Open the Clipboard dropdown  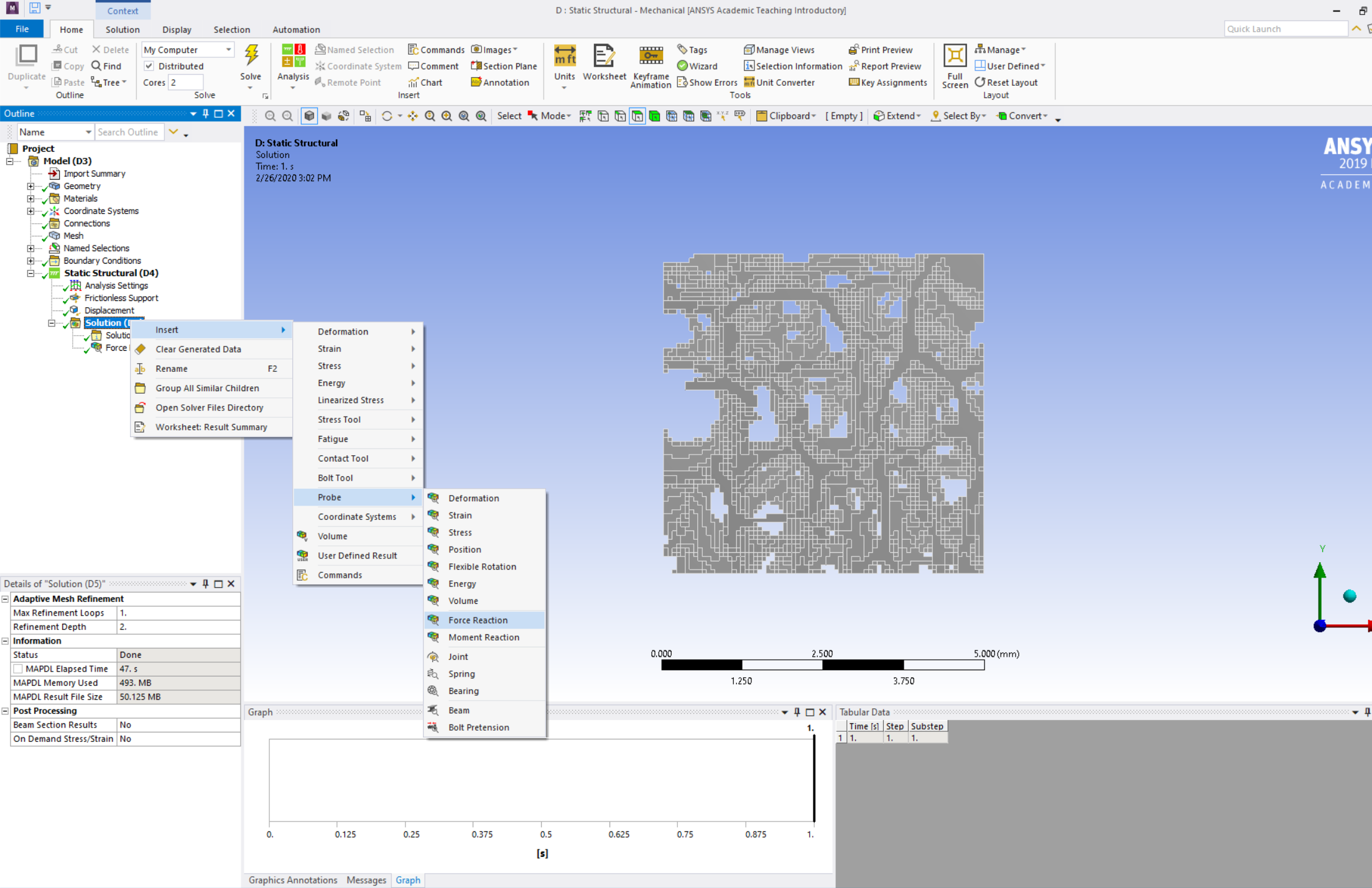click(786, 116)
